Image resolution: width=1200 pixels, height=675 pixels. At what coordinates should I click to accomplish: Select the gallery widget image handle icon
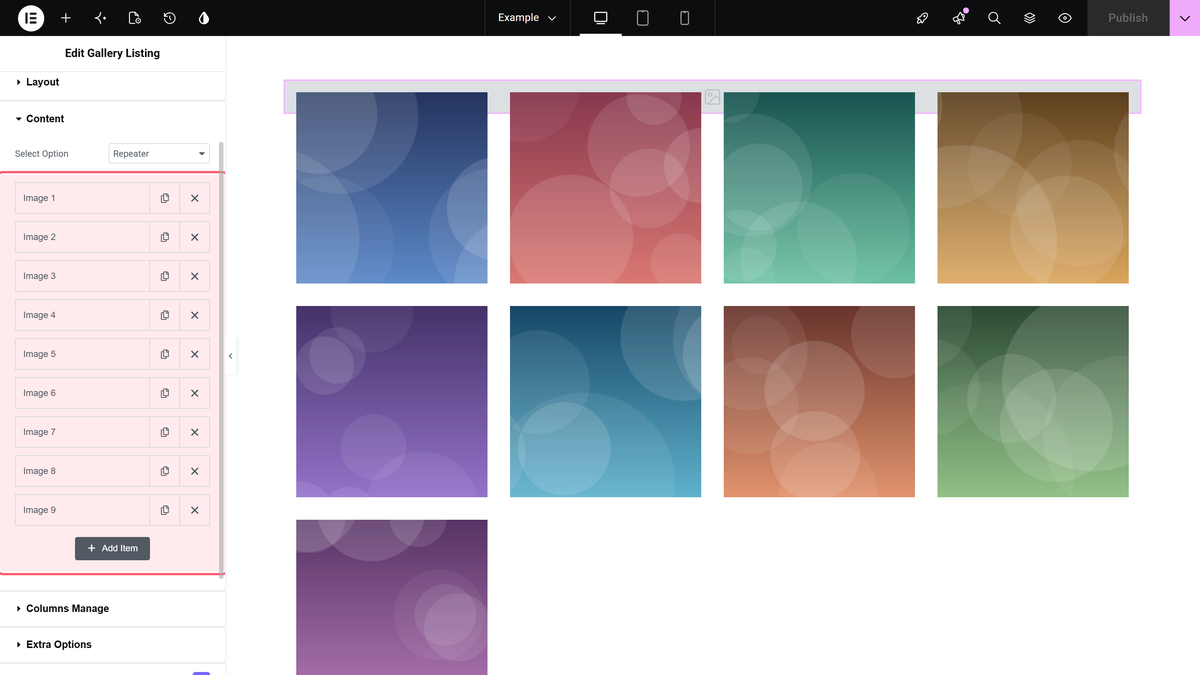712,97
